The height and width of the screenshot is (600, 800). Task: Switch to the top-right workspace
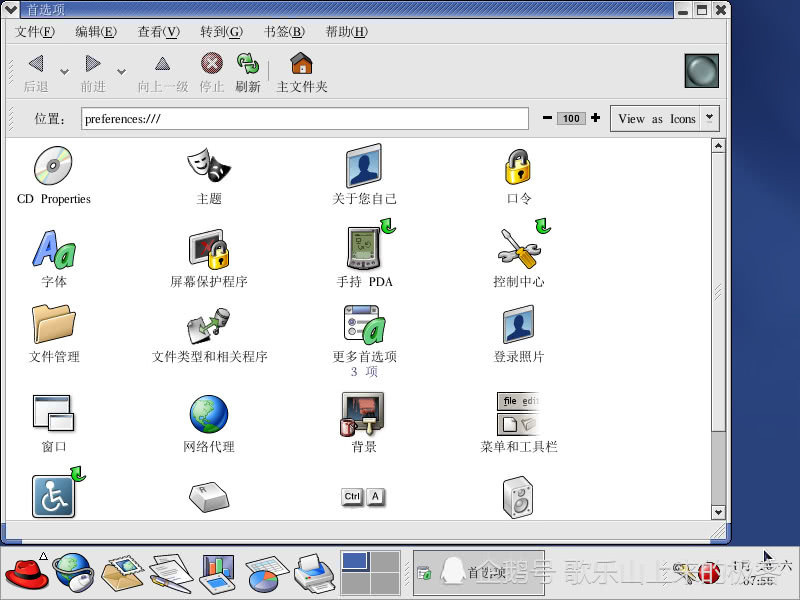(x=385, y=562)
